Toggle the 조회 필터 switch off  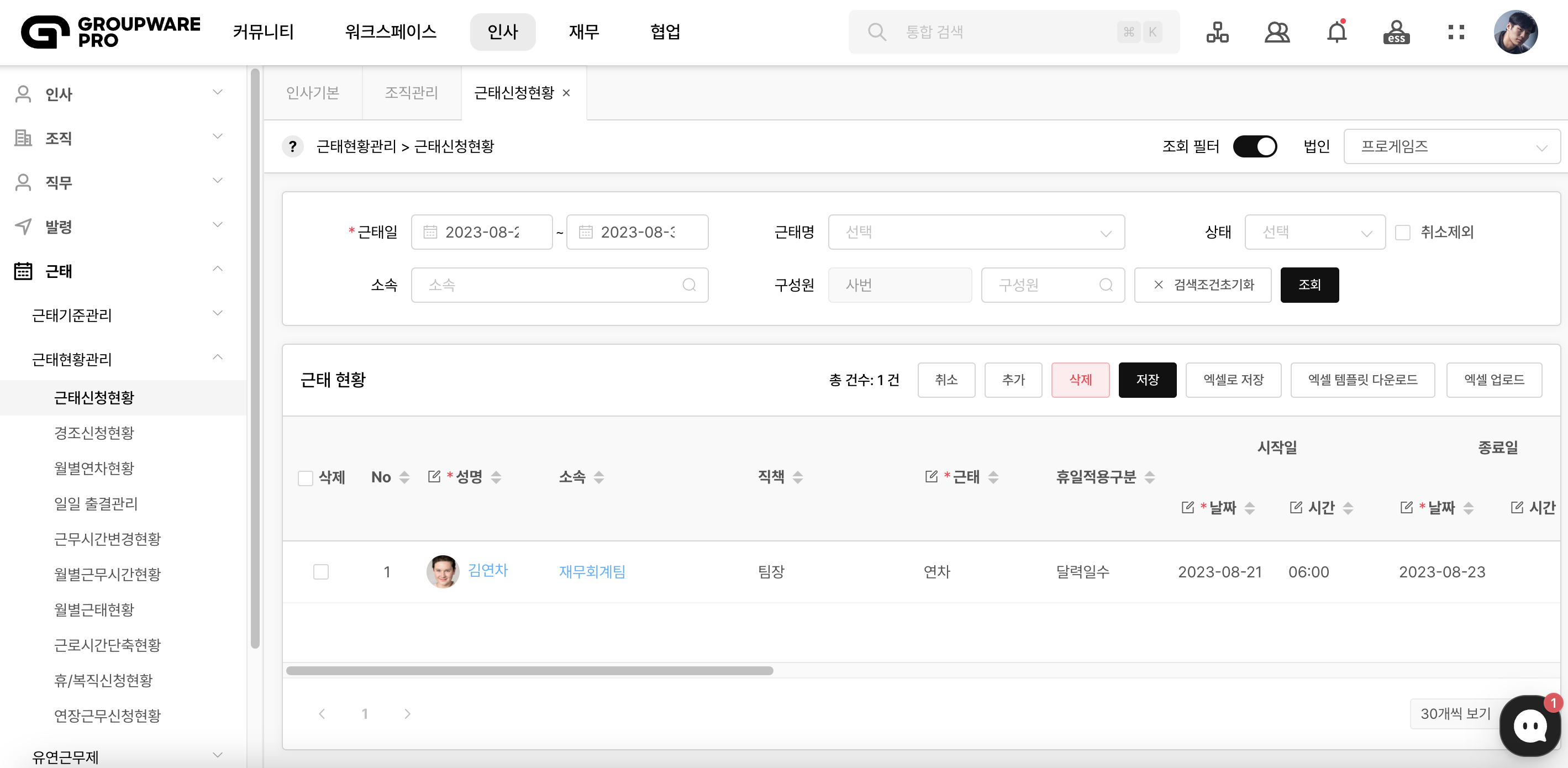(x=1255, y=146)
